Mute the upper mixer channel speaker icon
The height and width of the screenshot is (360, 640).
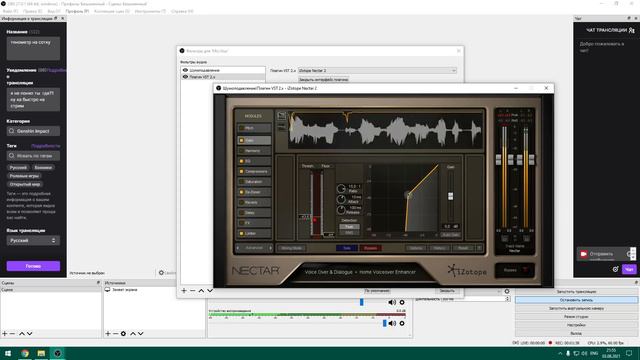click(x=392, y=302)
